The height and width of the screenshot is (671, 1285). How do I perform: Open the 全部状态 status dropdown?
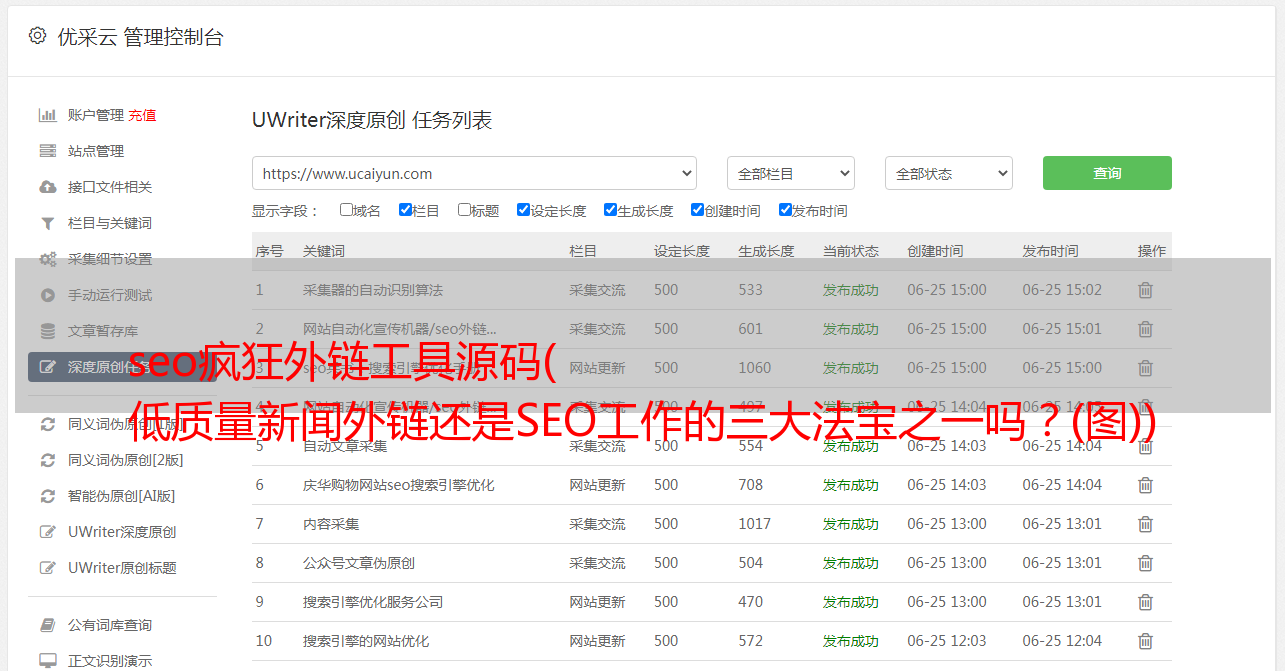coord(949,173)
